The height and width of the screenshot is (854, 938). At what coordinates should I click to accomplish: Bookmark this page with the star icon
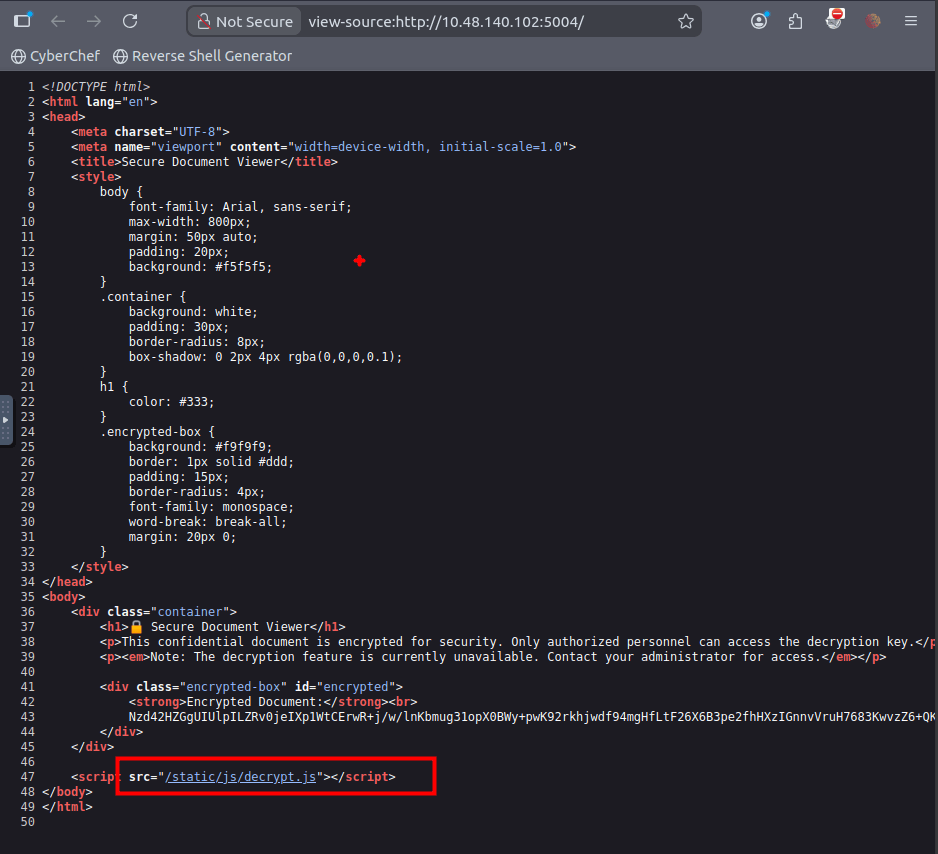coord(685,21)
